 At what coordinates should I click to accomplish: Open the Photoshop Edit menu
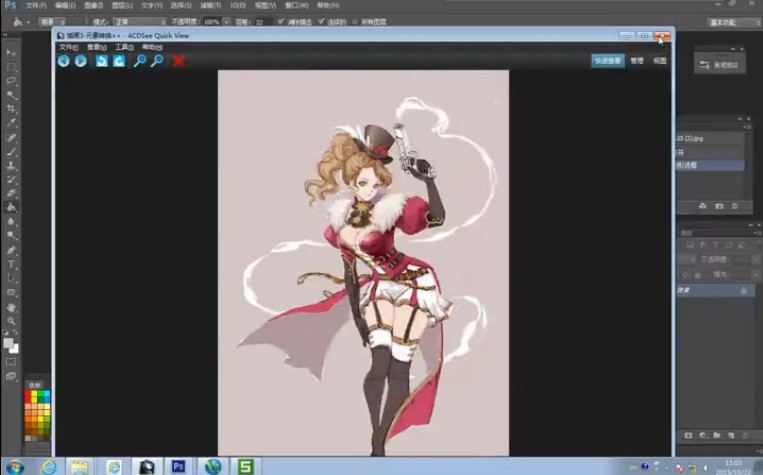coord(65,5)
